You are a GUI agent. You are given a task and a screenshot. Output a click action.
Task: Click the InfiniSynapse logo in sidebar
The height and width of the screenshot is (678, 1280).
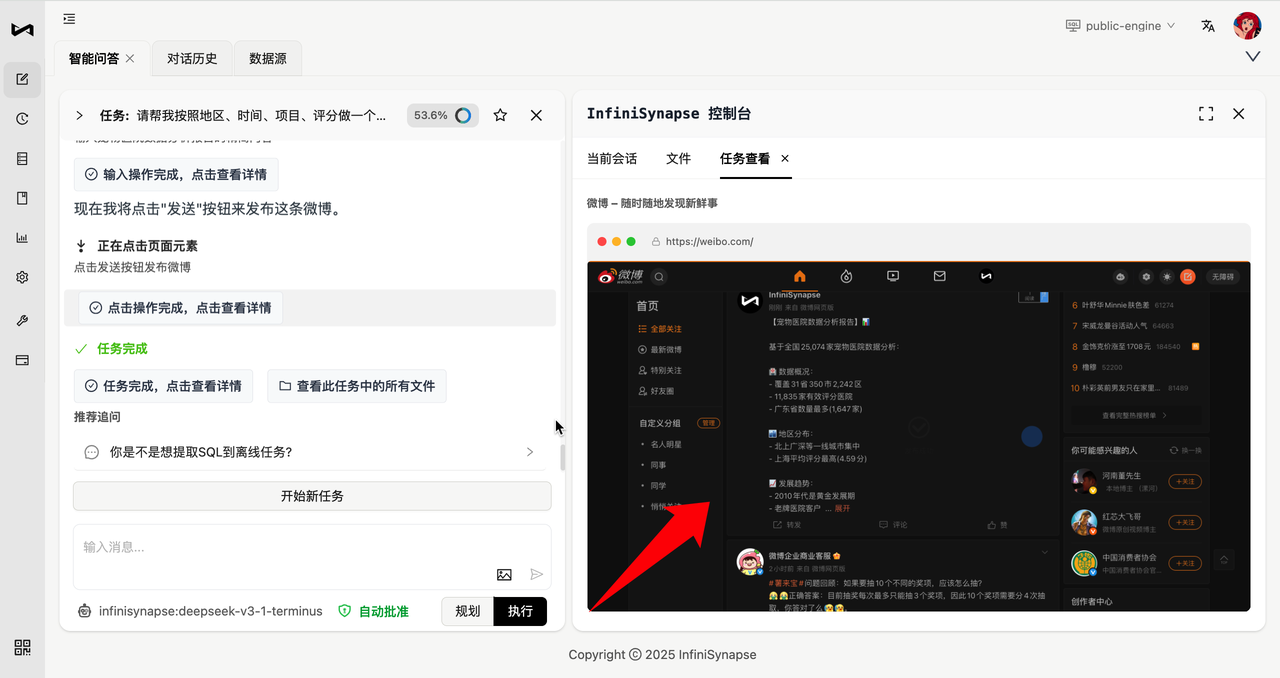pyautogui.click(x=22, y=29)
